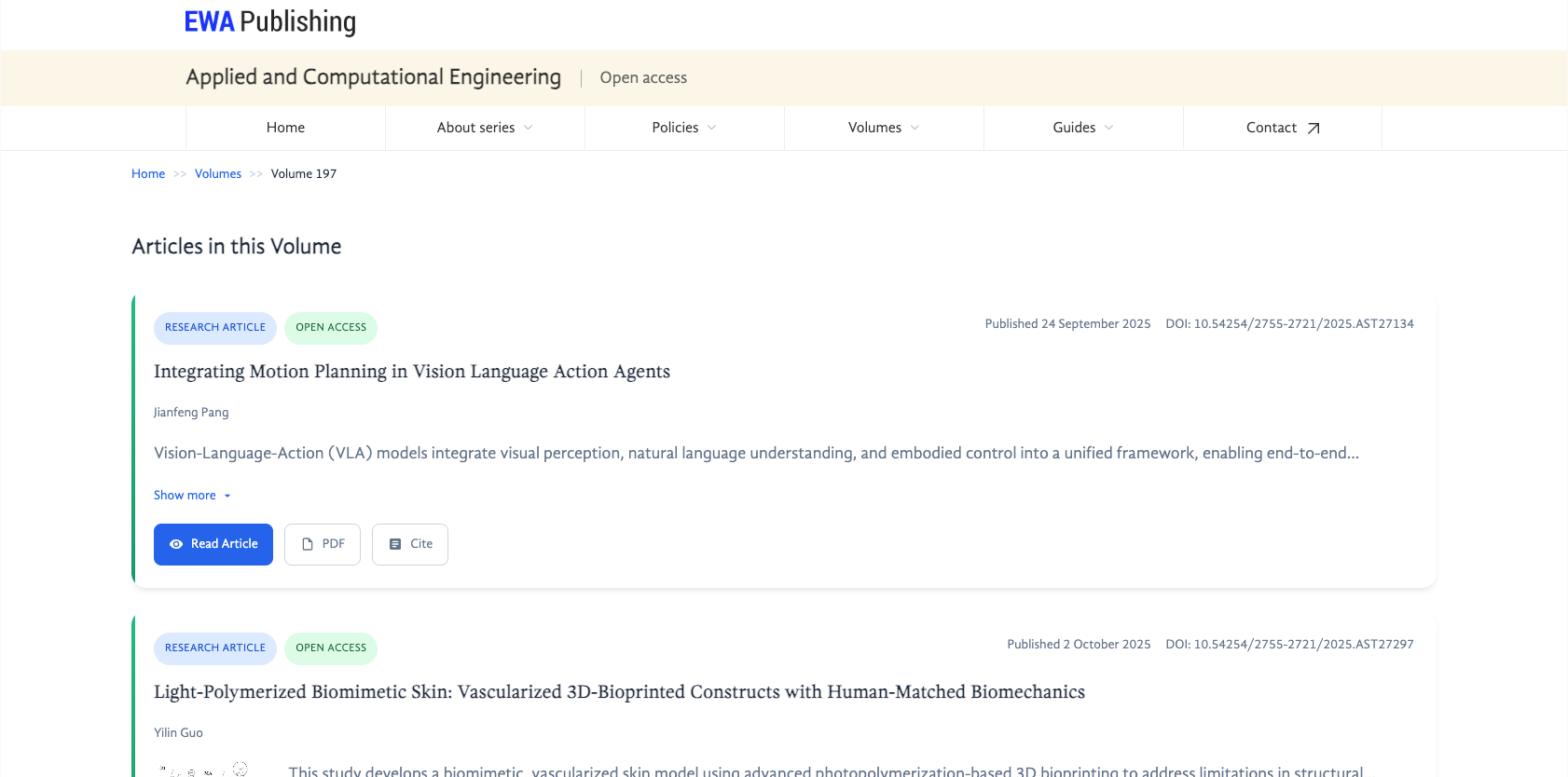Click the eye icon in Read Article button
1568x777 pixels.
click(176, 544)
